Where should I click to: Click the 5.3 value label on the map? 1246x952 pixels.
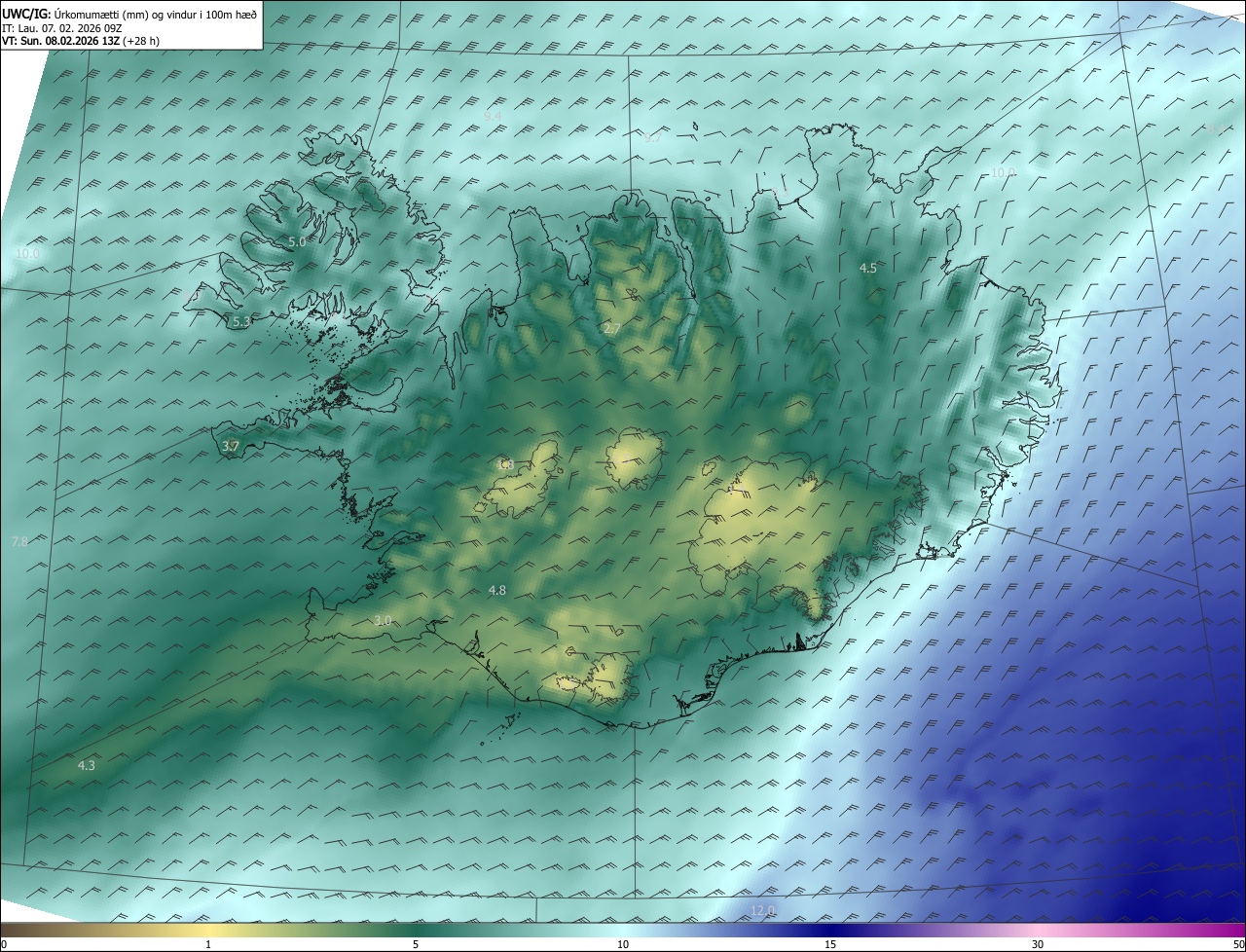pos(241,321)
